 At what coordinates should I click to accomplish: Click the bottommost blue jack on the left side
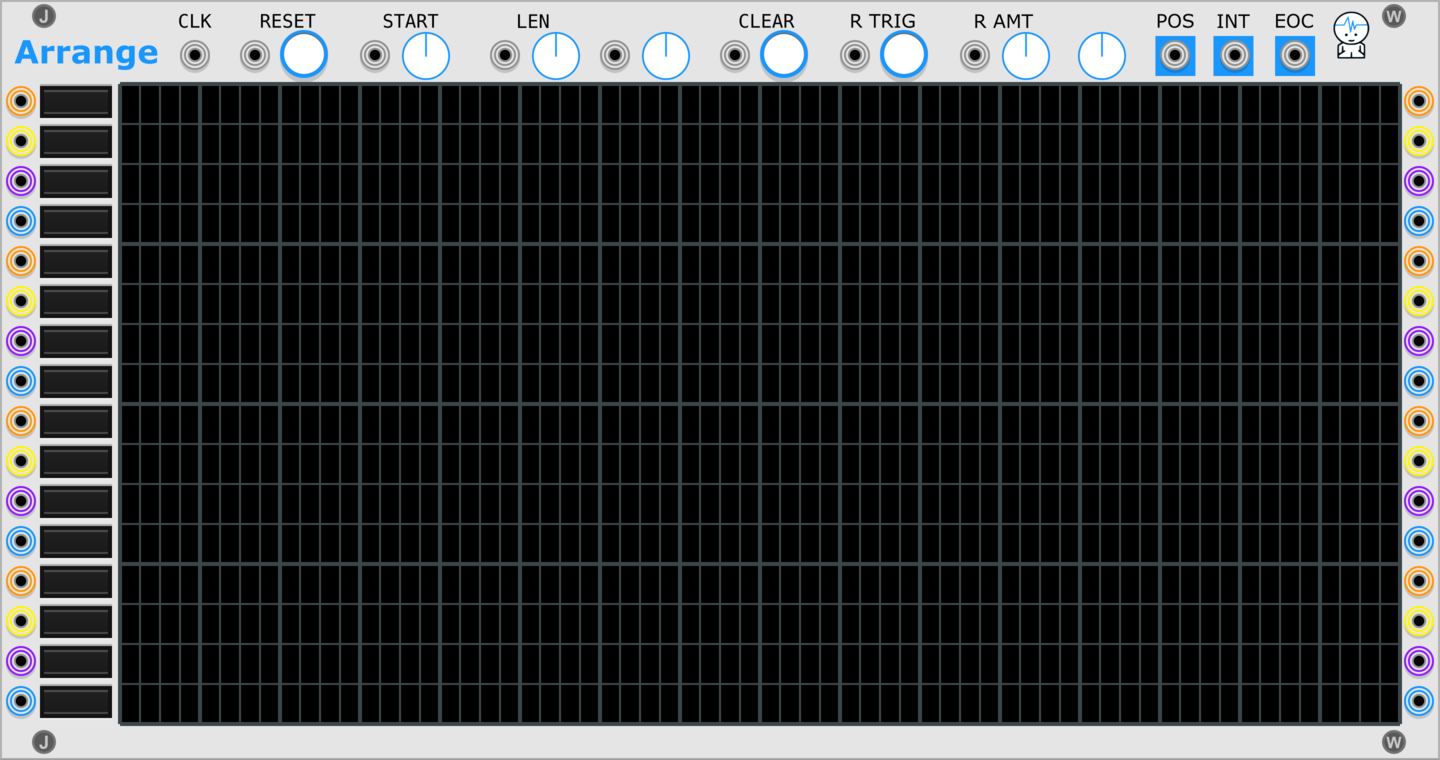click(21, 701)
